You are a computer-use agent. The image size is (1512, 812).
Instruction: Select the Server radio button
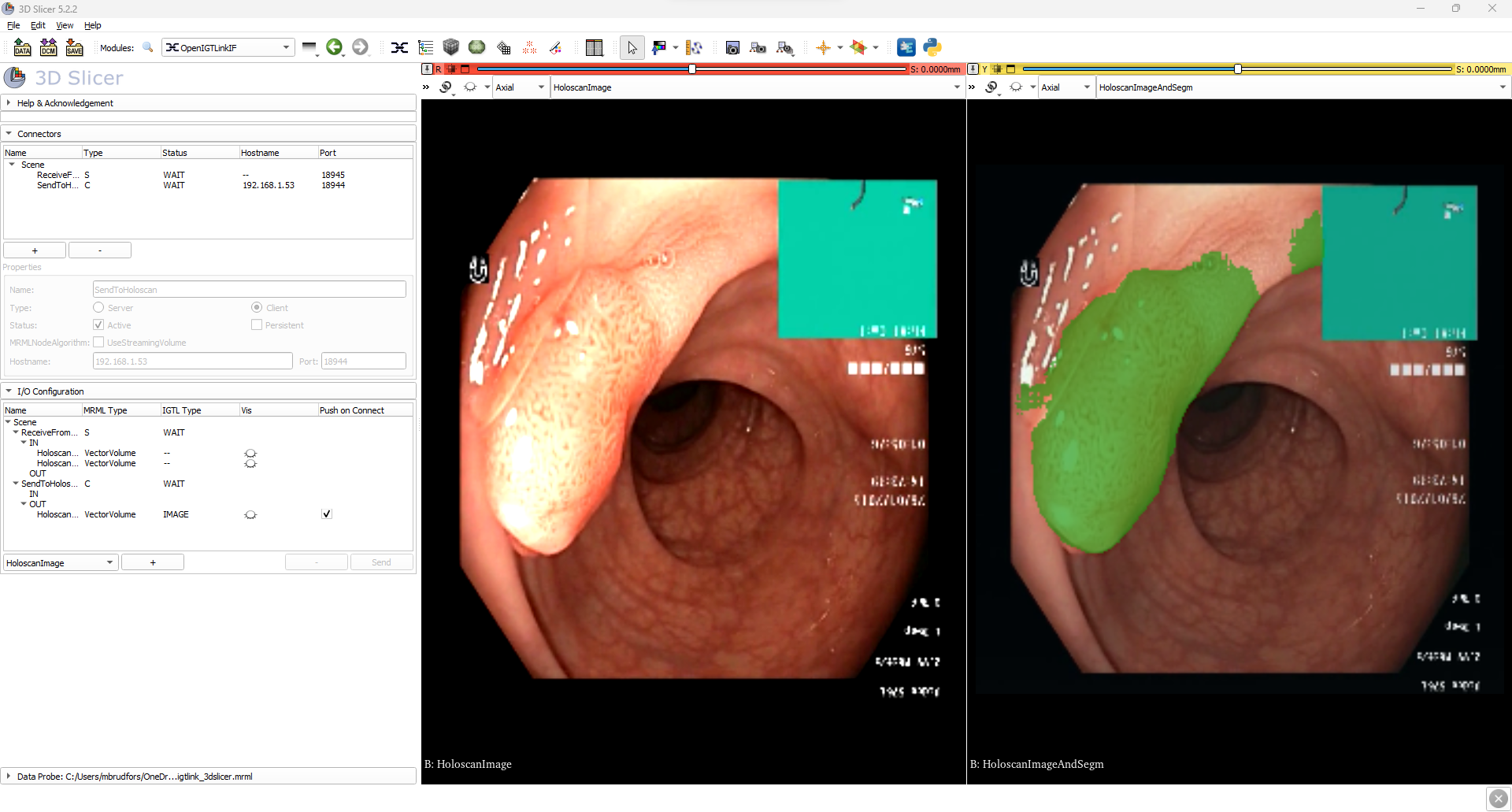click(x=98, y=307)
